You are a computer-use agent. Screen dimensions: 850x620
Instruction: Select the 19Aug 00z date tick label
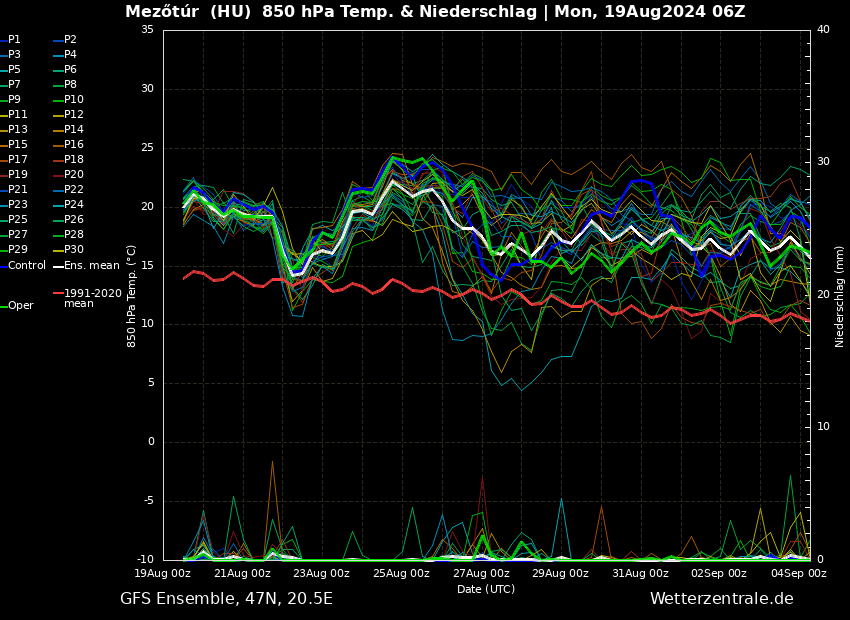(163, 574)
